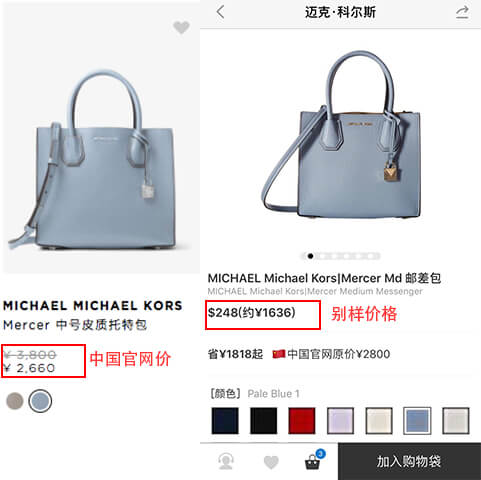Select the blue color circle on the left page
481x480 pixels.
40,401
